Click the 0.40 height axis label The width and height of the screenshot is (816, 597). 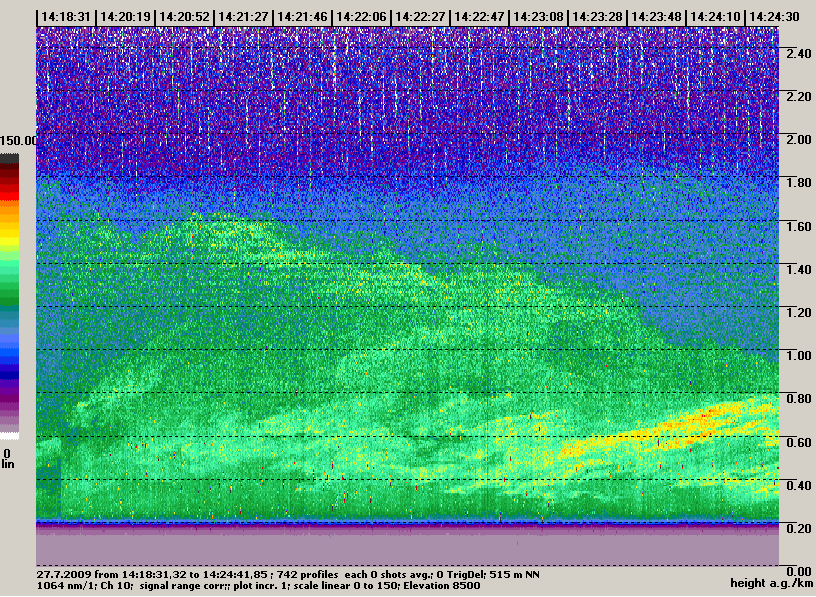coord(798,486)
